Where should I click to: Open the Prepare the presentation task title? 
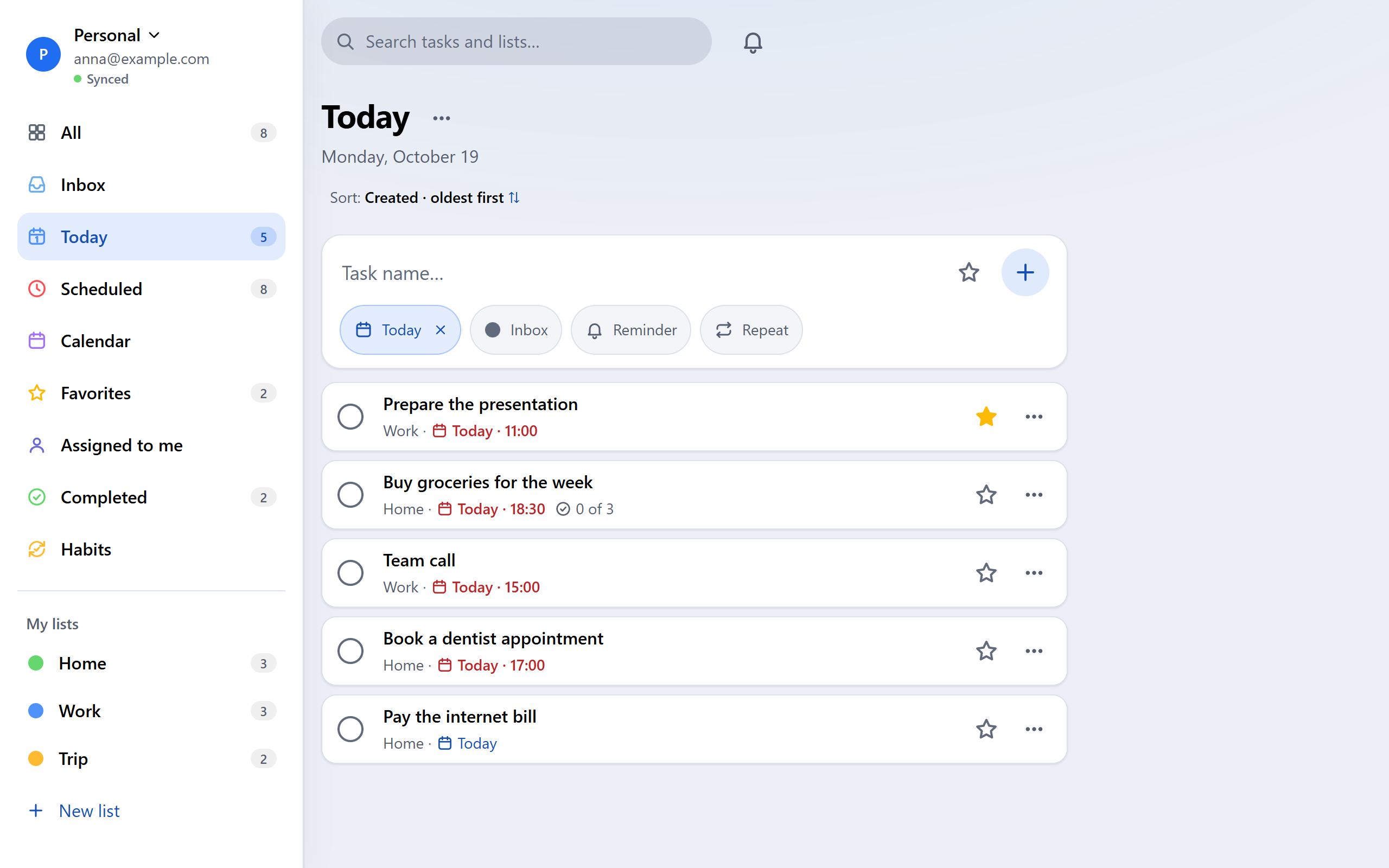(x=480, y=404)
